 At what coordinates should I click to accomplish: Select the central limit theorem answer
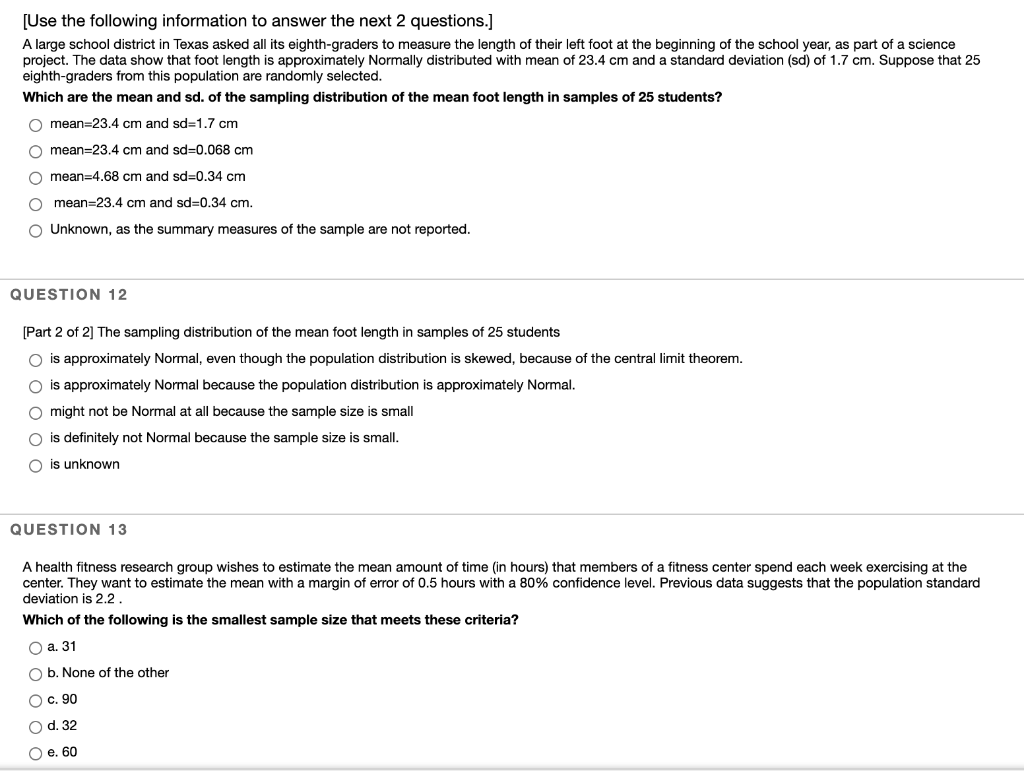coord(36,358)
